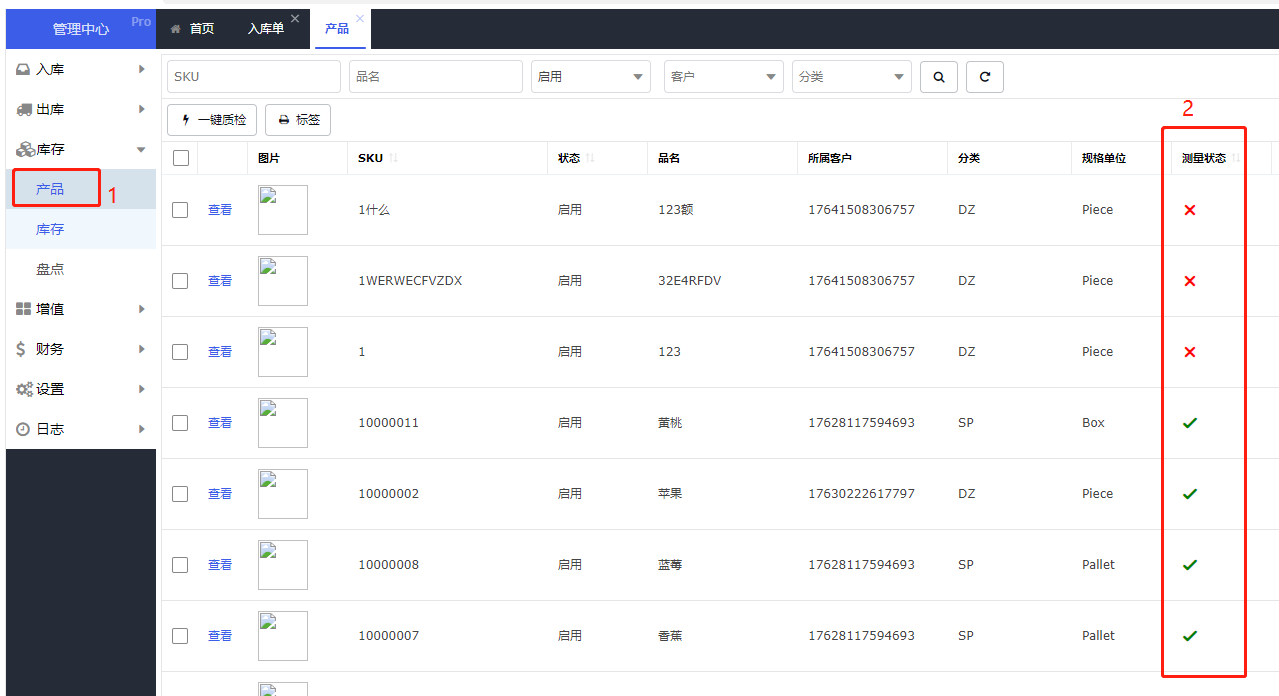Click the 日志 clock icon

(23, 429)
